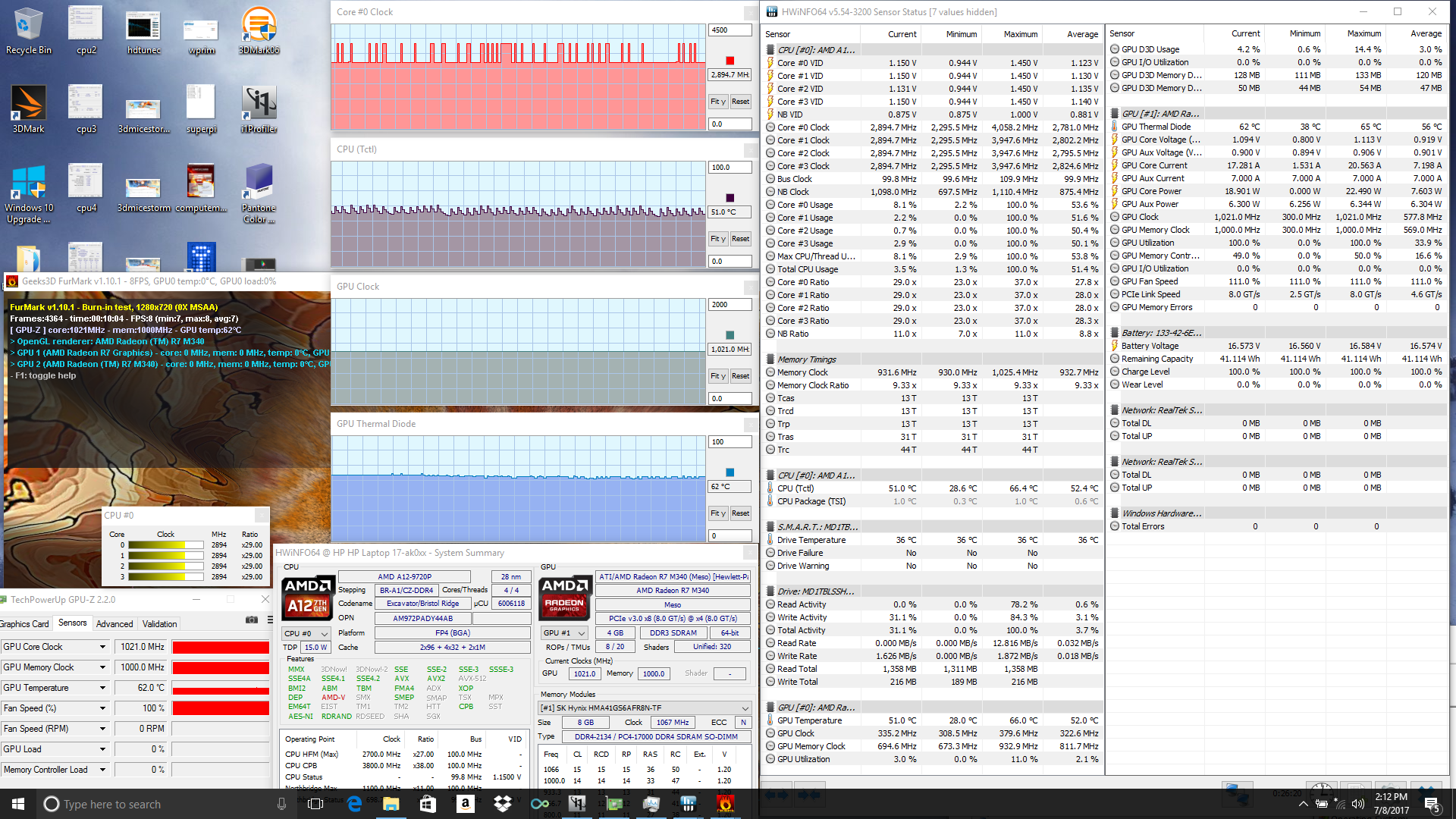Open the GPU Load sensor dropdown

coord(102,749)
